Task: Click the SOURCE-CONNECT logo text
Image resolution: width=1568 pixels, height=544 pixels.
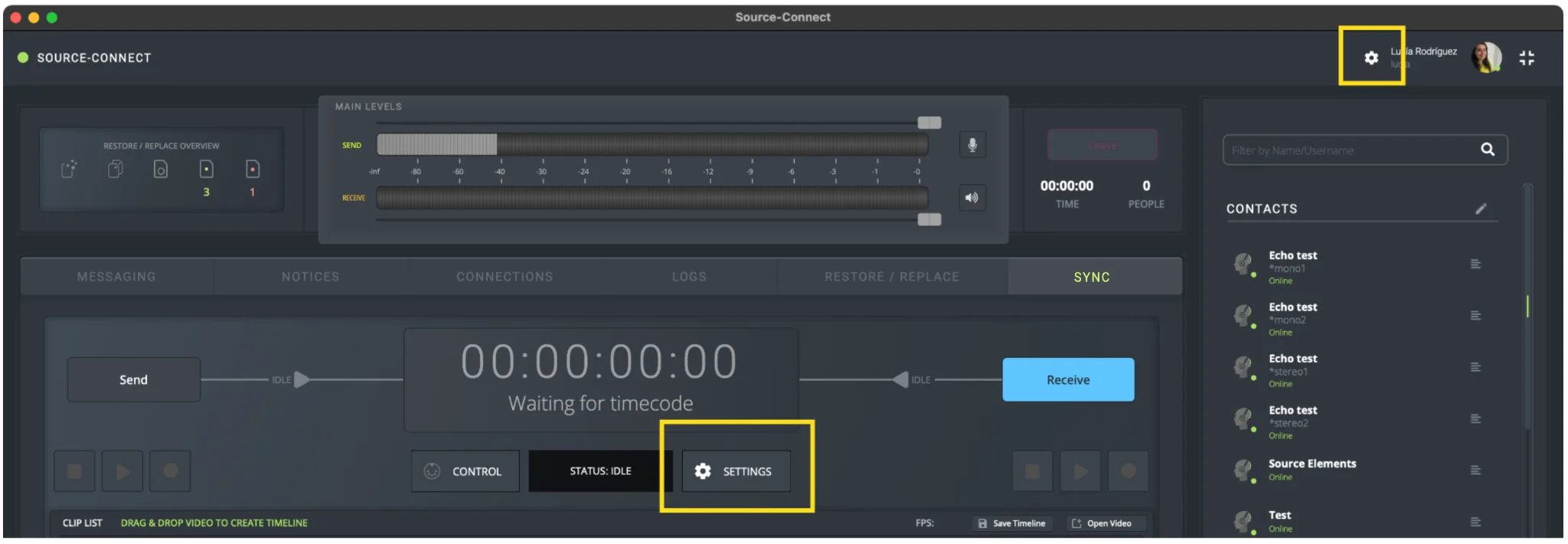Action: 94,58
